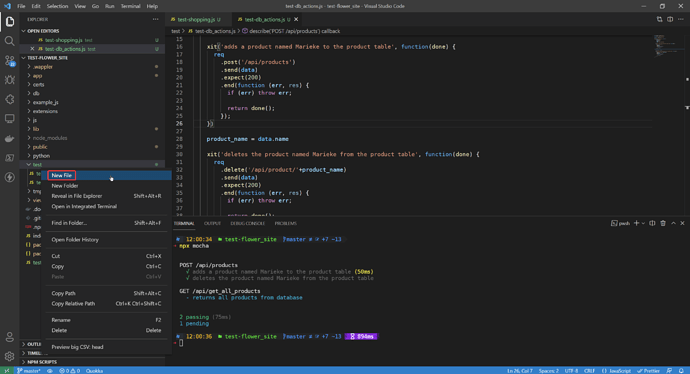This screenshot has width=690, height=374.
Task: Collapse the OPEN EDITORS section
Action: point(43,31)
